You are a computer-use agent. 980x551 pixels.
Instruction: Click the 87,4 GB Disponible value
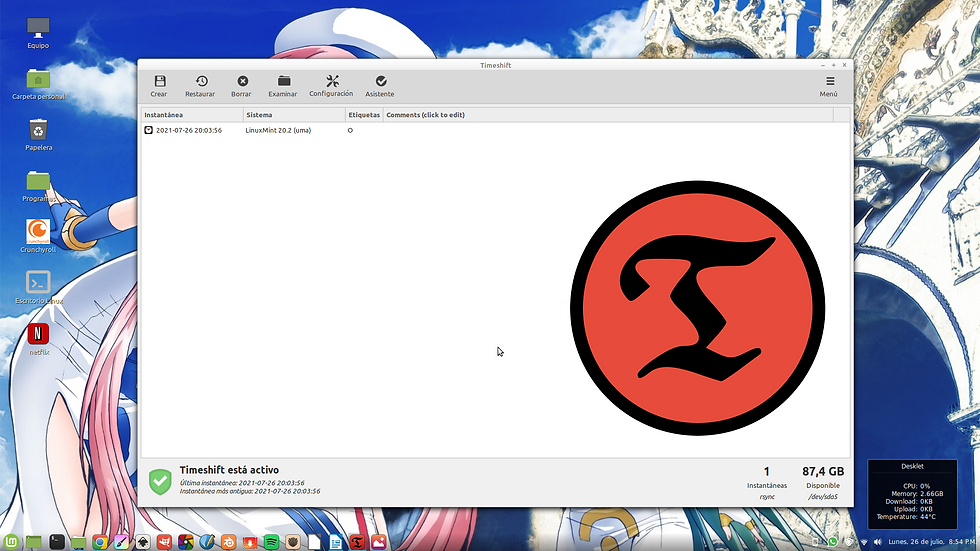pos(823,472)
